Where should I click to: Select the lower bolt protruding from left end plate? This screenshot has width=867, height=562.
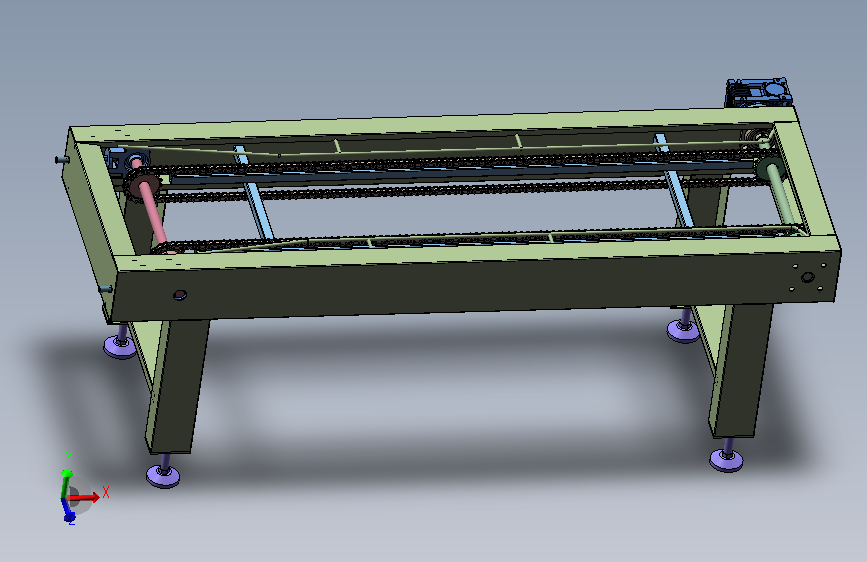(106, 289)
